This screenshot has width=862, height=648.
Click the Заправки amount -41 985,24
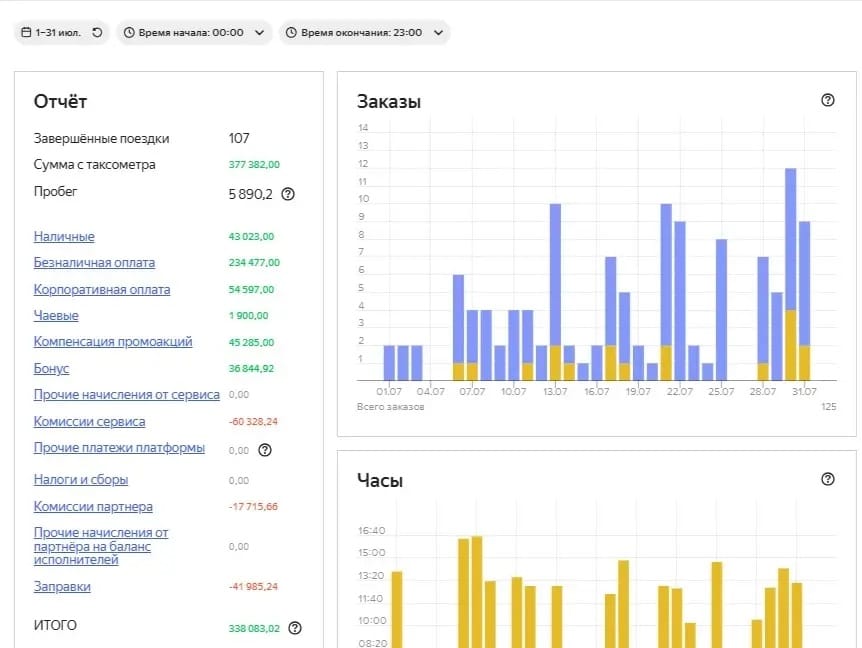click(x=253, y=586)
